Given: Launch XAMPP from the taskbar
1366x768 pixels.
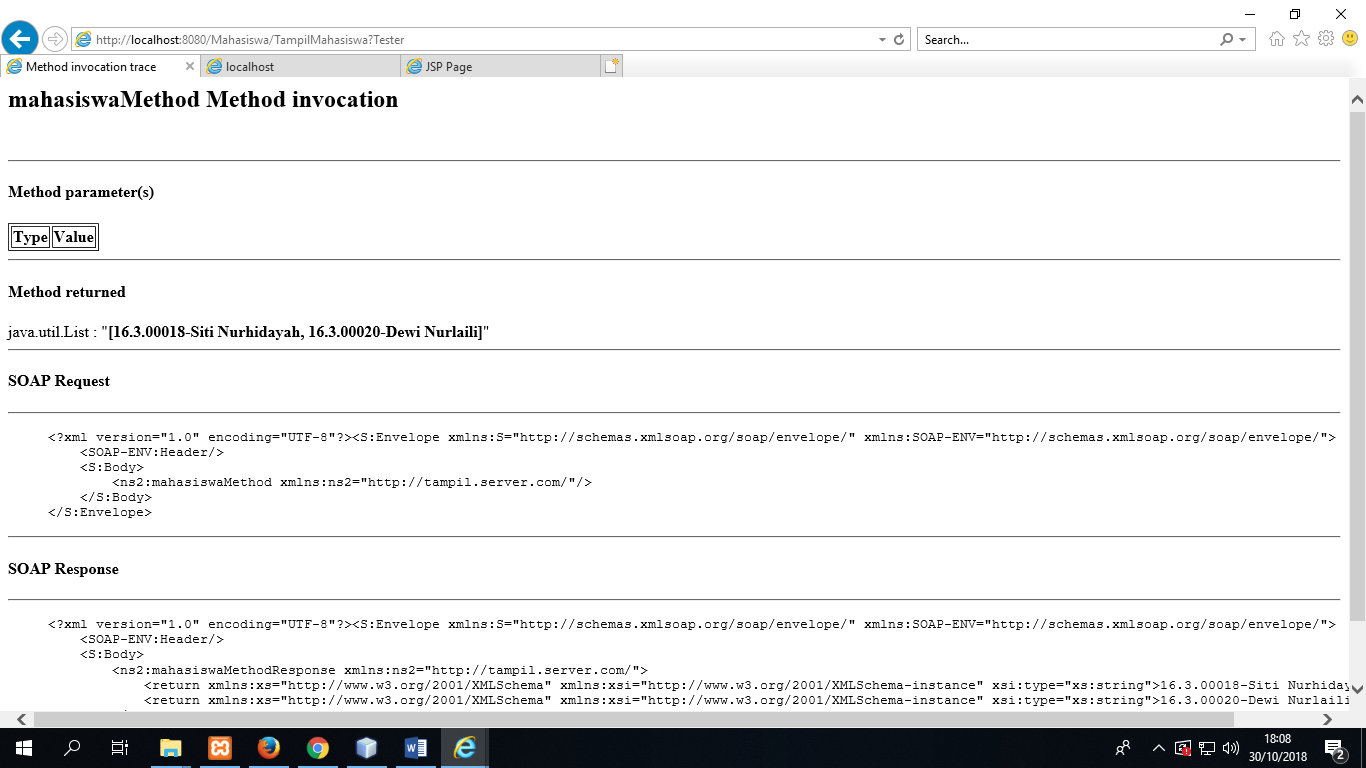Looking at the screenshot, I should 219,747.
